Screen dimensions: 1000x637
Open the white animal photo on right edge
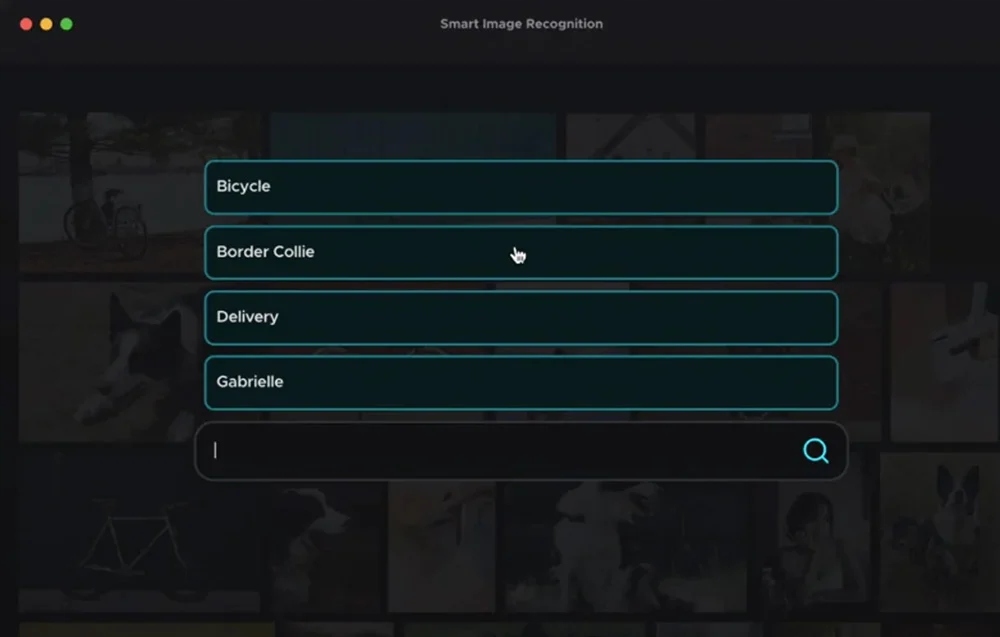(x=945, y=362)
